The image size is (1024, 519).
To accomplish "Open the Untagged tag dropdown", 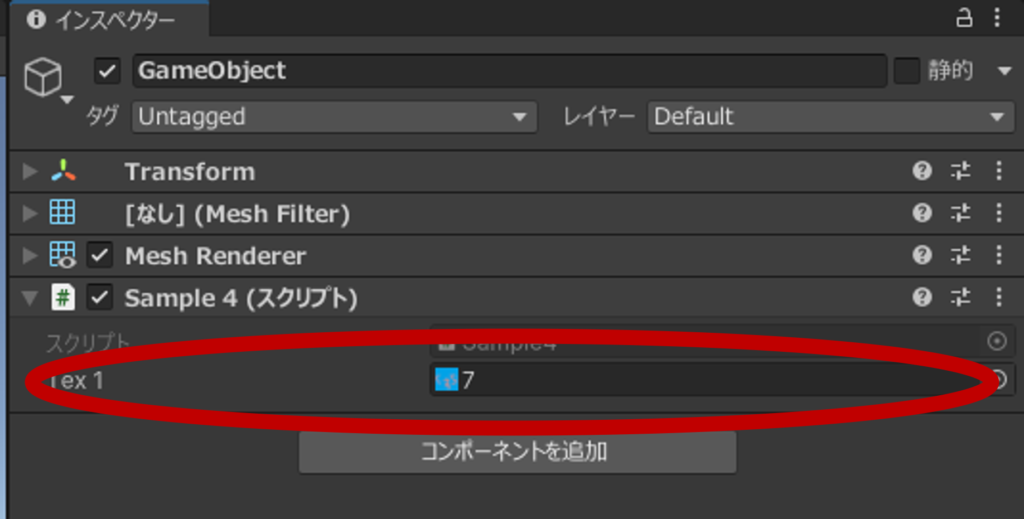I will 334,117.
